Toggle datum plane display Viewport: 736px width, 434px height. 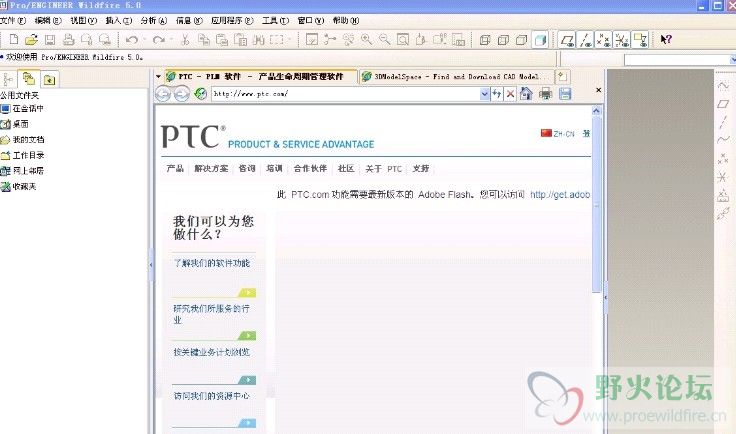click(x=567, y=40)
